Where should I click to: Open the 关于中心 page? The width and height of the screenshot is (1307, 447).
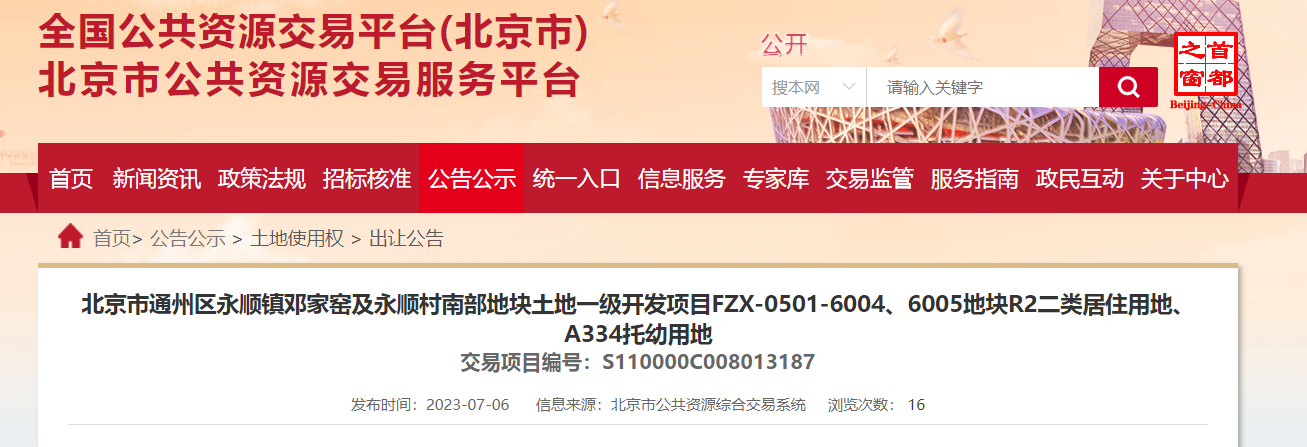click(x=1185, y=179)
